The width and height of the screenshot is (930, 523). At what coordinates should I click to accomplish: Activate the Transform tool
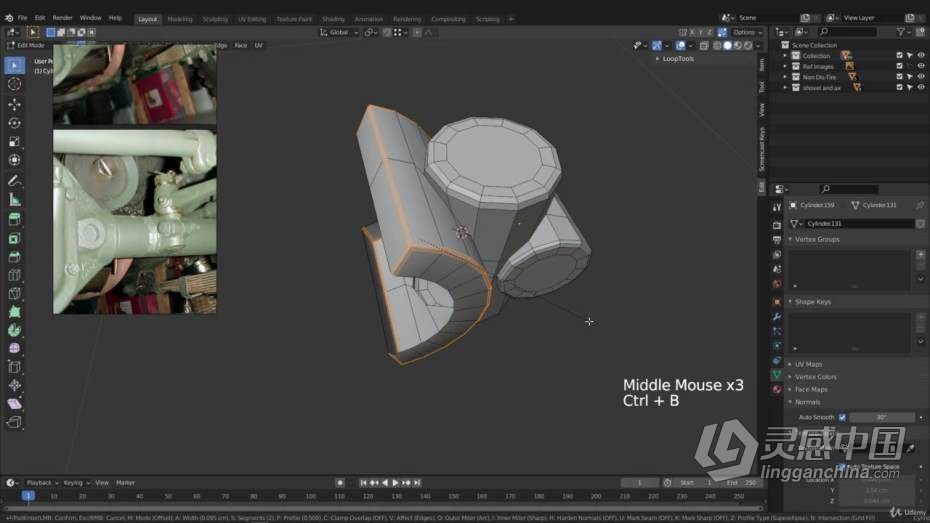(x=14, y=160)
